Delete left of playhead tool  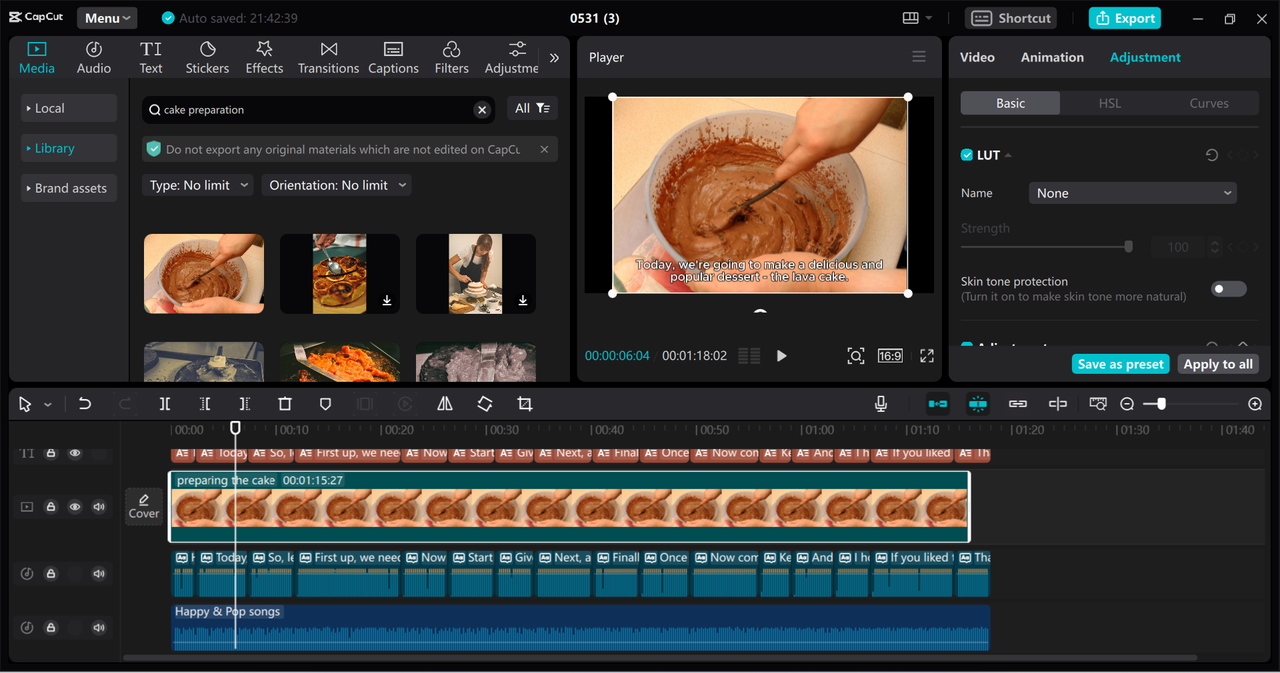click(205, 404)
